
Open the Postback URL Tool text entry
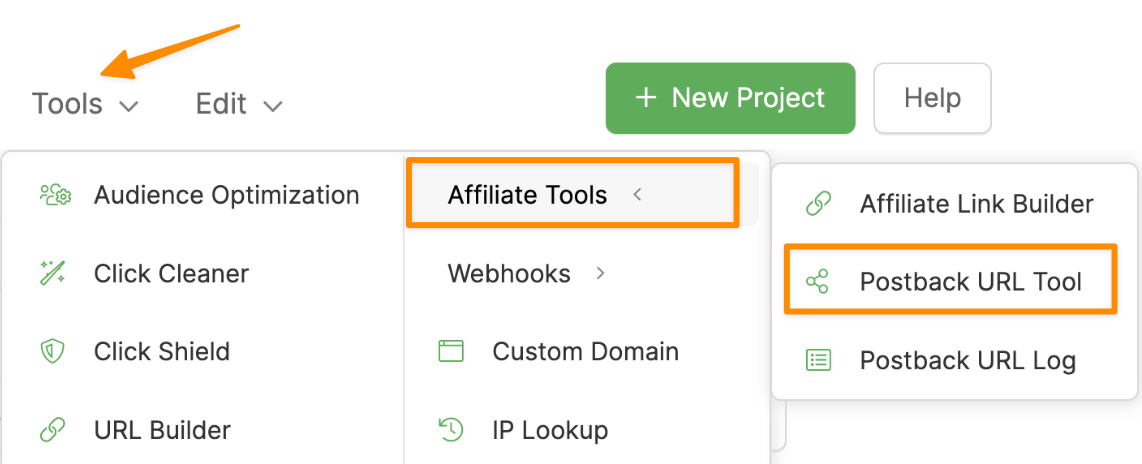coord(970,282)
